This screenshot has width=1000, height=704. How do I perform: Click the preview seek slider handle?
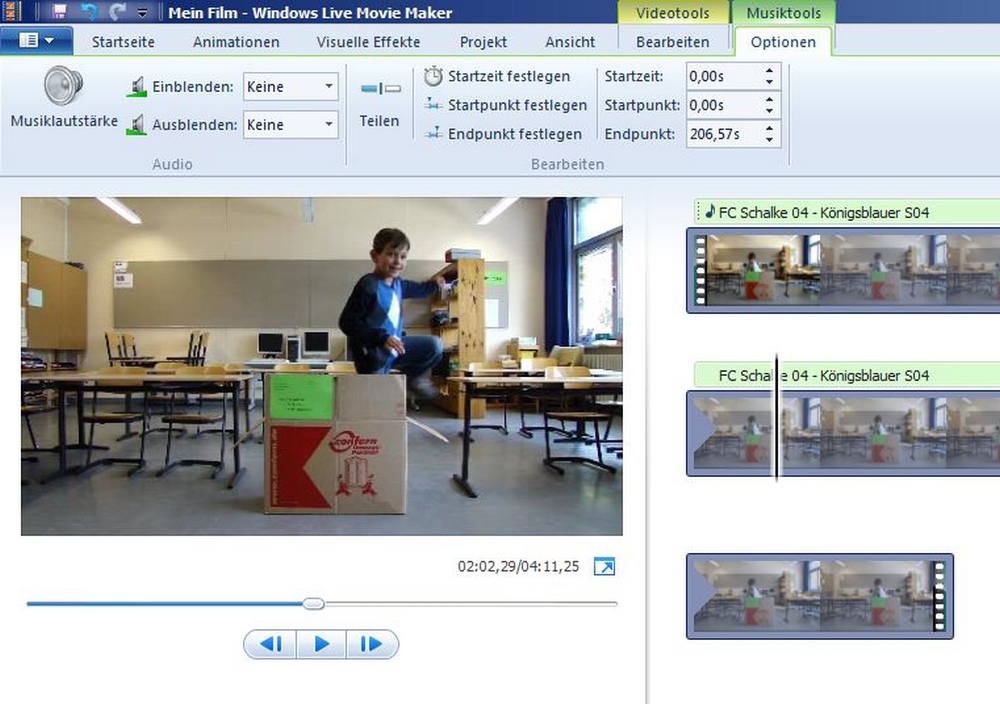point(314,604)
